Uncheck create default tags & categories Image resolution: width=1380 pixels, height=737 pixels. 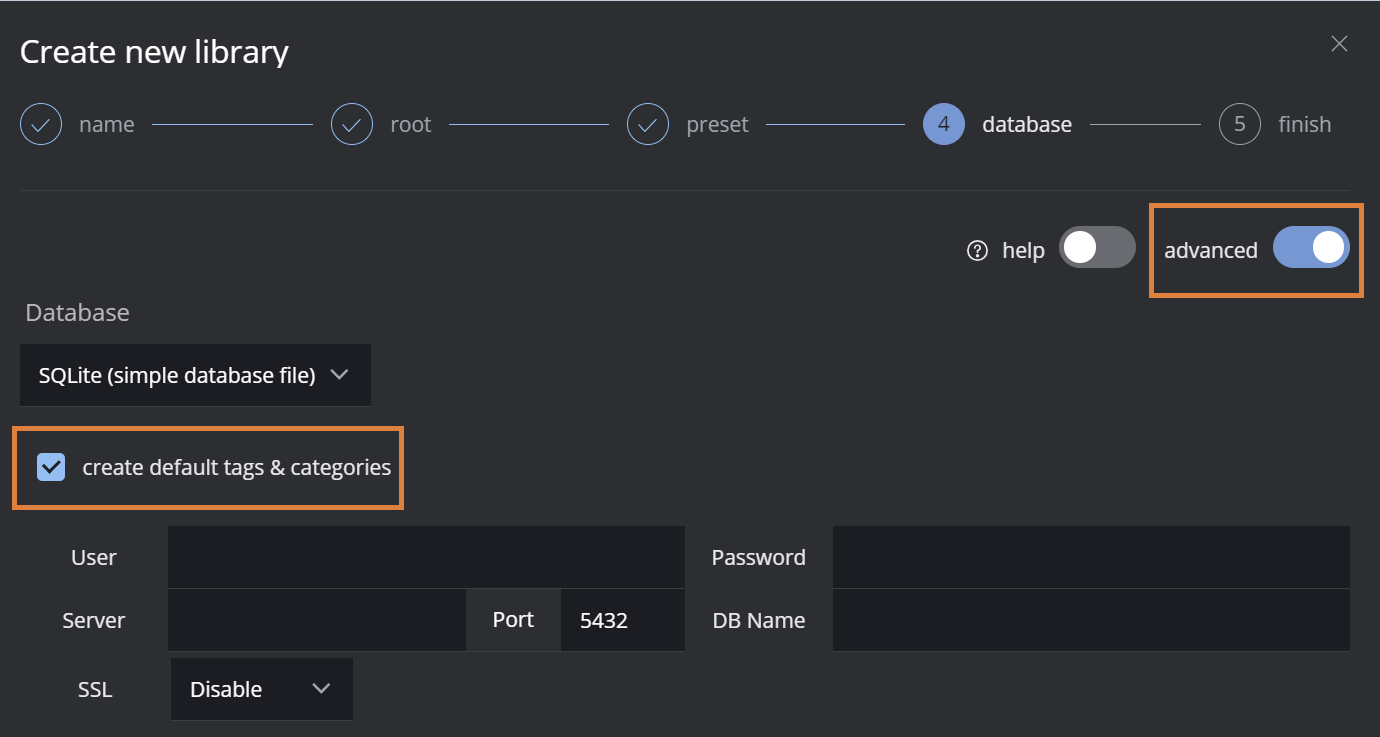coord(51,467)
